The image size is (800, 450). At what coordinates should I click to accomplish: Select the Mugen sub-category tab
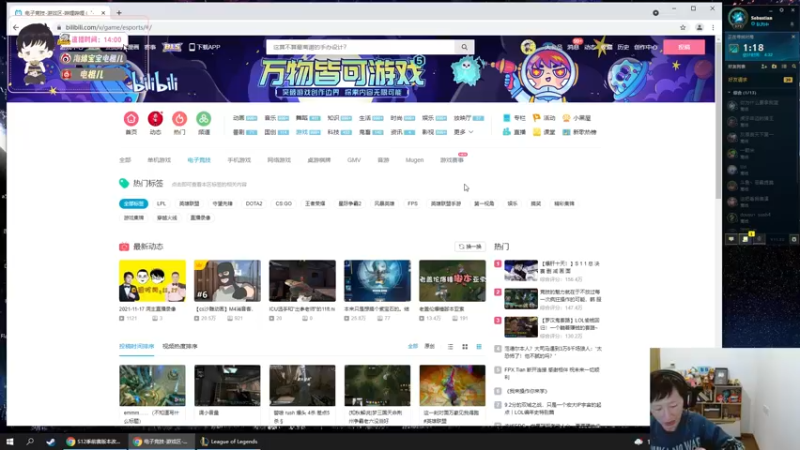click(414, 160)
